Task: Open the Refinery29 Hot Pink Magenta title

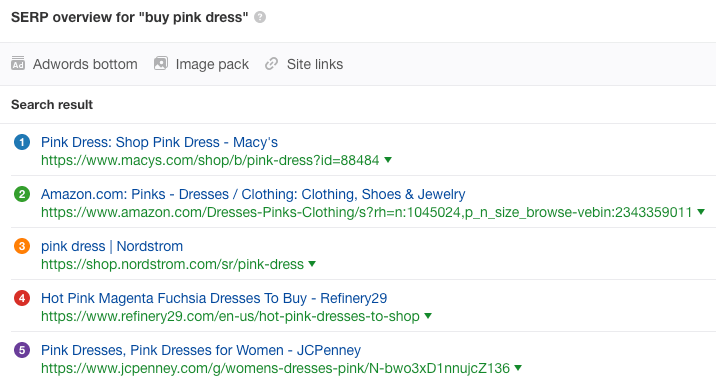Action: 214,298
